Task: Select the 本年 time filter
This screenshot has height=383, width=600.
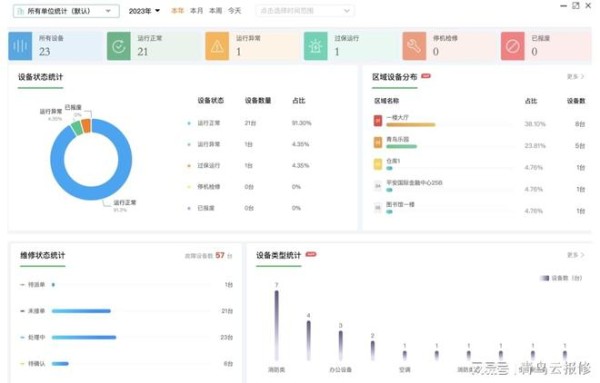Action: tap(177, 11)
